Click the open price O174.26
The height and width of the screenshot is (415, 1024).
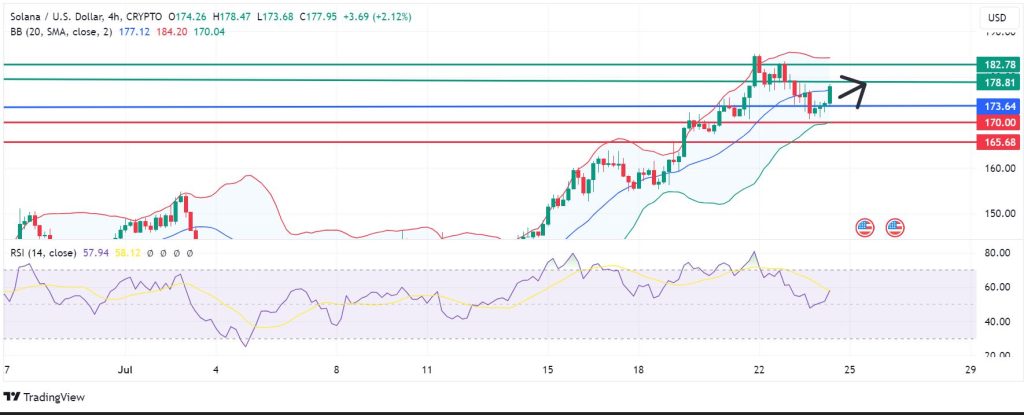tap(185, 17)
